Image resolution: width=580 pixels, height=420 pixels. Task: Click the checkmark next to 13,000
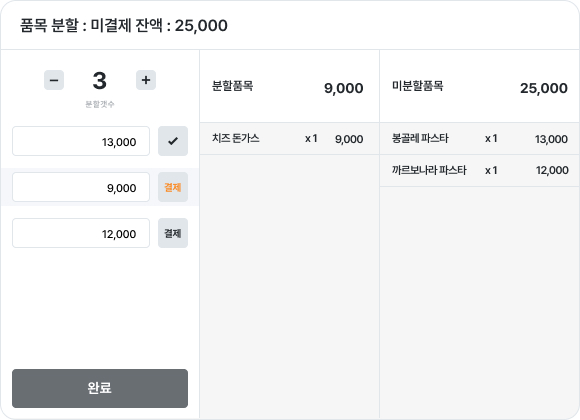(173, 141)
